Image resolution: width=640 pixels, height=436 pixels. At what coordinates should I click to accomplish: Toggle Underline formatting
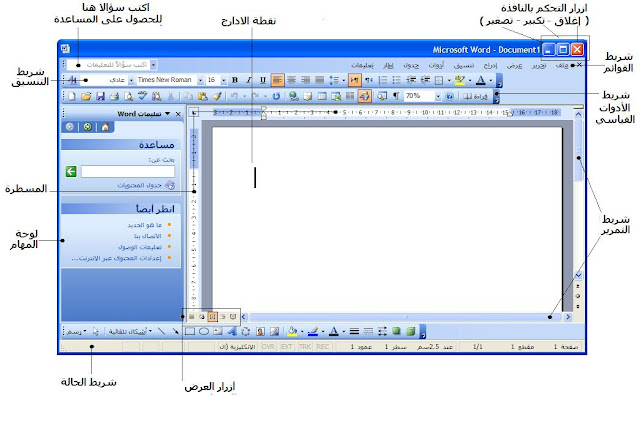coord(262,80)
